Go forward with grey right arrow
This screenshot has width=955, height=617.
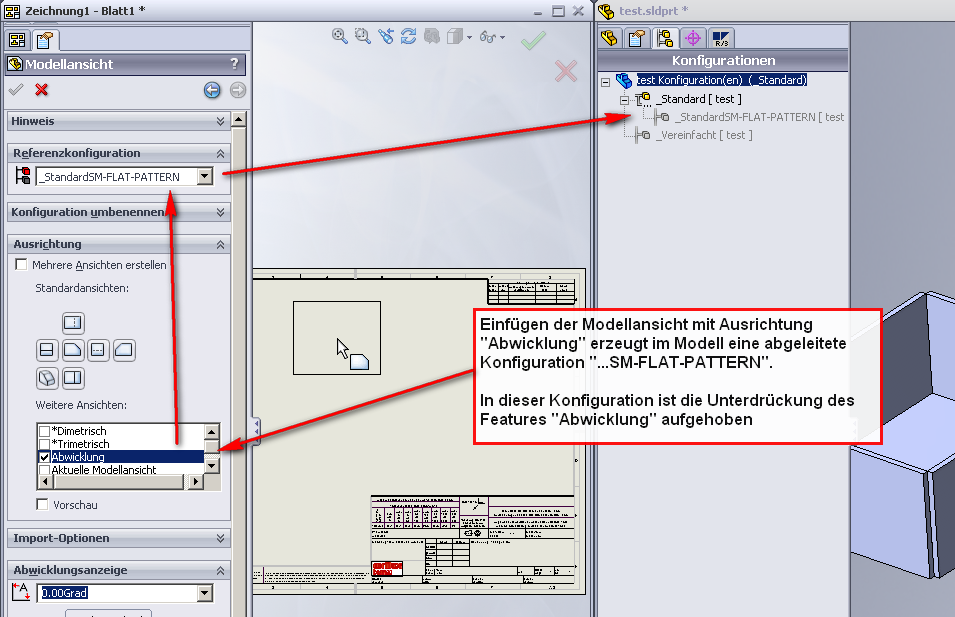pos(238,90)
